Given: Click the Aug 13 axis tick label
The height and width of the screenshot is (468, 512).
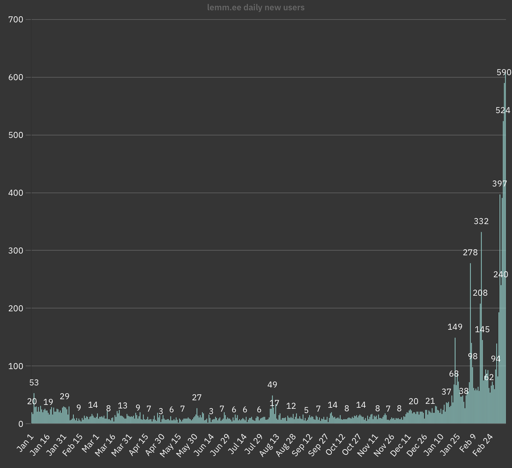Looking at the screenshot, I should (269, 445).
